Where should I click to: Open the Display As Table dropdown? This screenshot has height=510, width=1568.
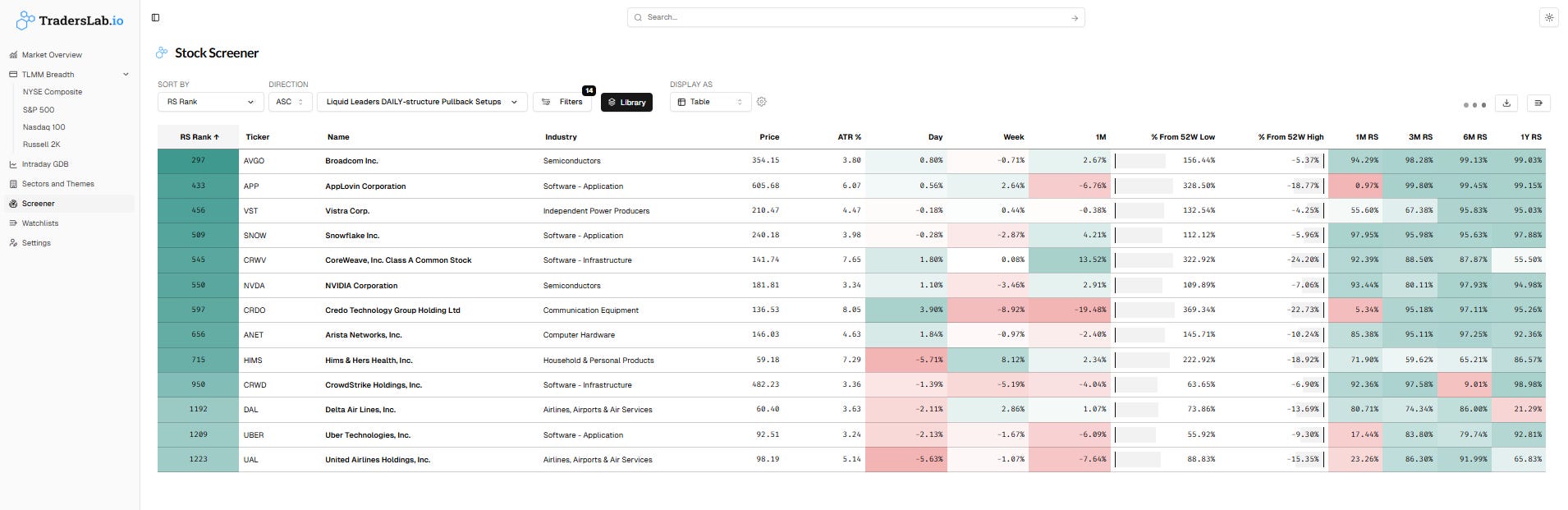pos(711,102)
